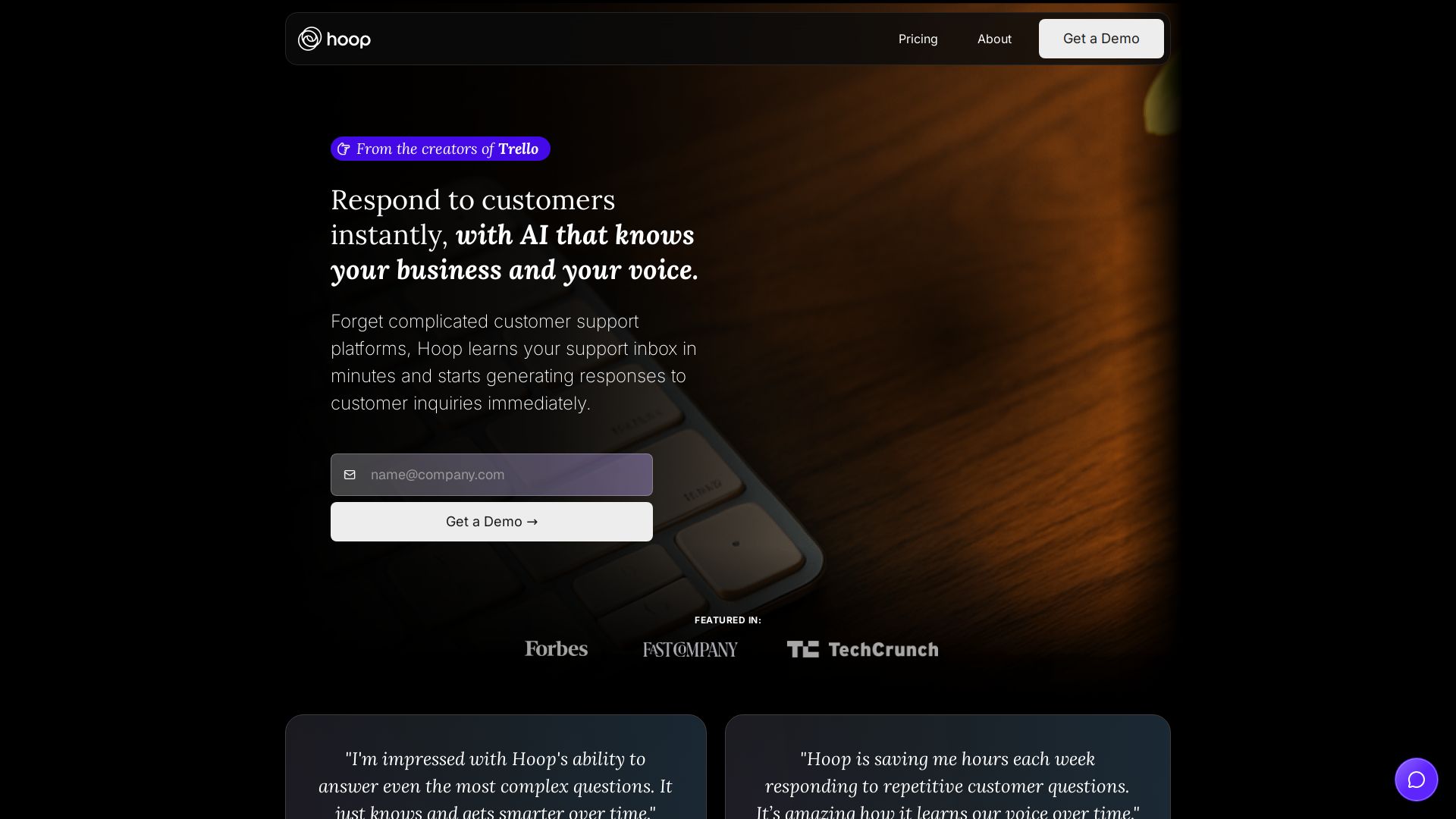This screenshot has height=819, width=1456.
Task: Click the TechCrunch TC icon
Action: tap(802, 649)
